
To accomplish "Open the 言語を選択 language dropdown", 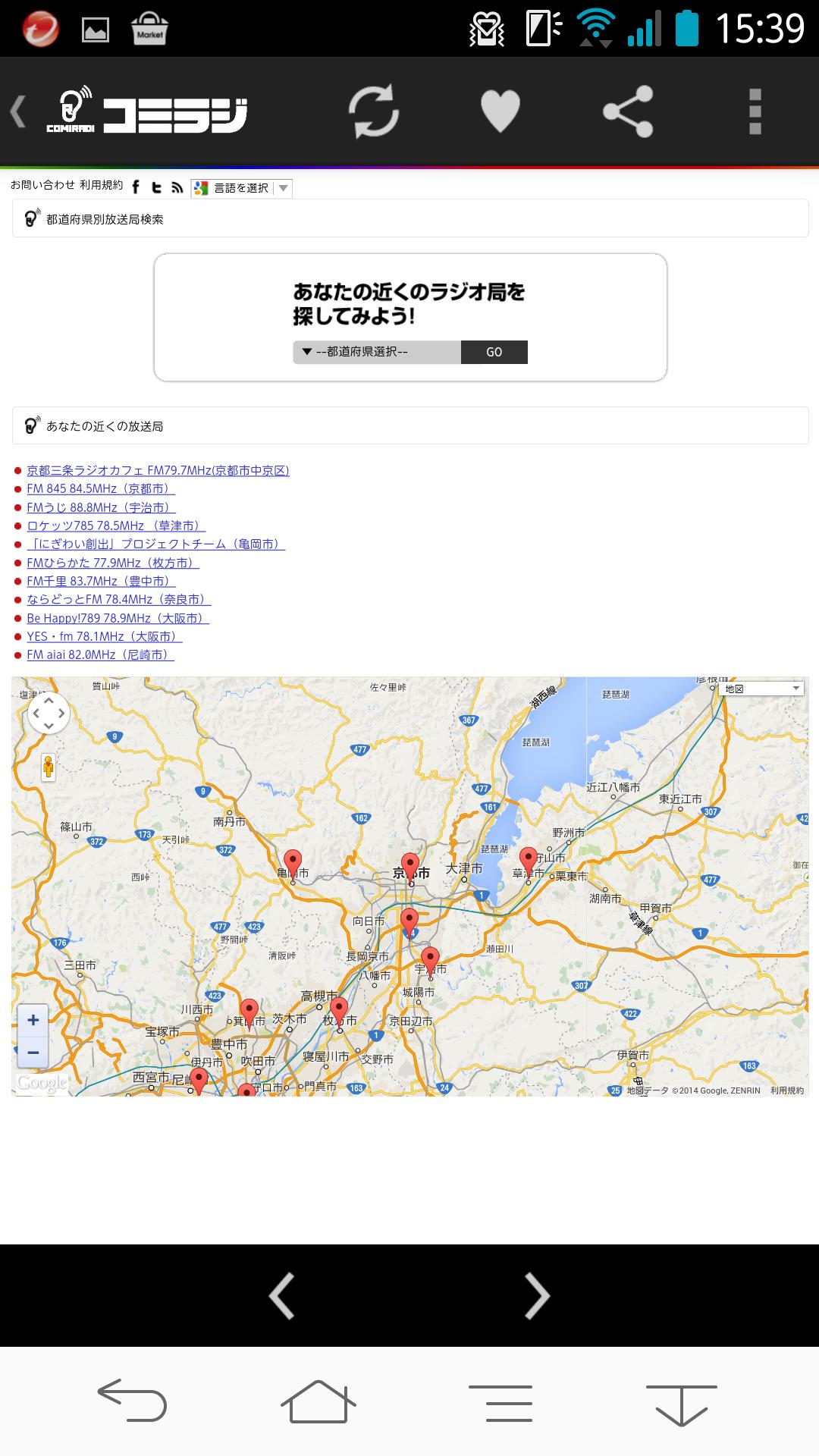I will 241,188.
